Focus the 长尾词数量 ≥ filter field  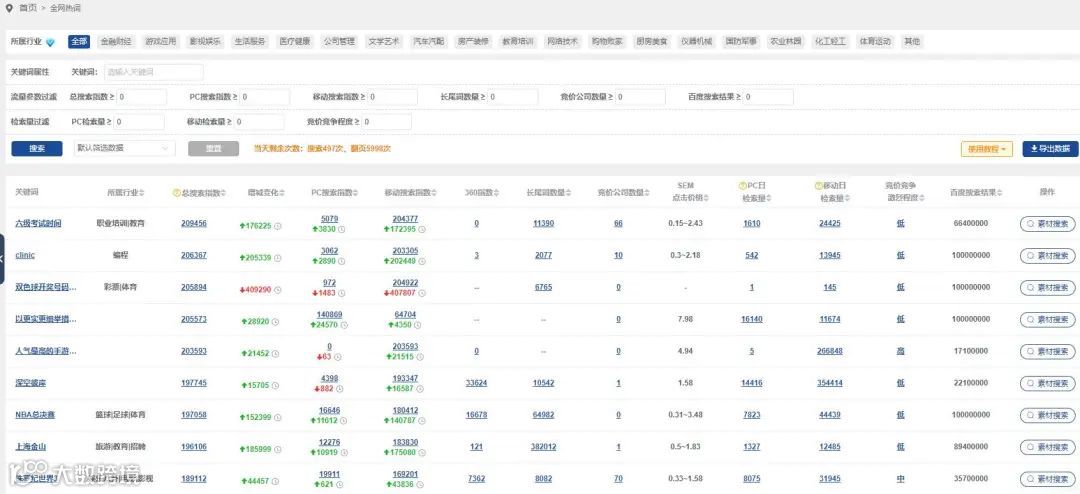(x=513, y=97)
